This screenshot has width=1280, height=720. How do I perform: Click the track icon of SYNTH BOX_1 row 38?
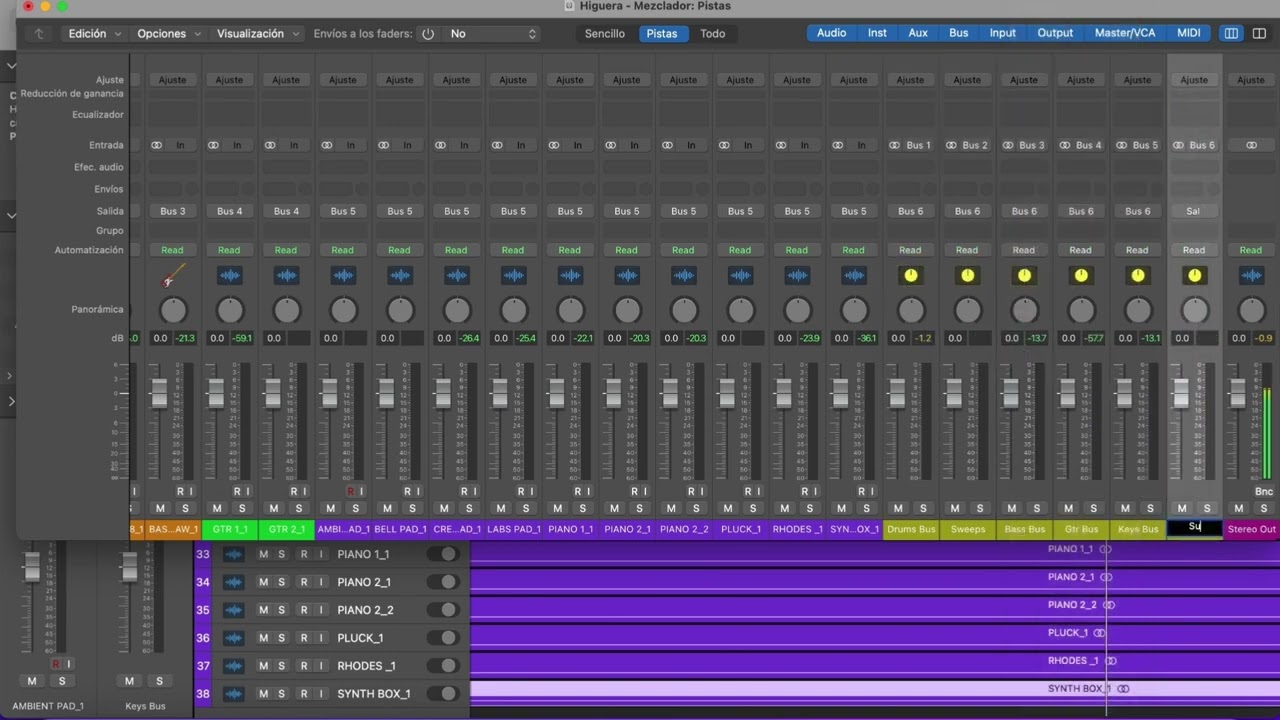(234, 694)
